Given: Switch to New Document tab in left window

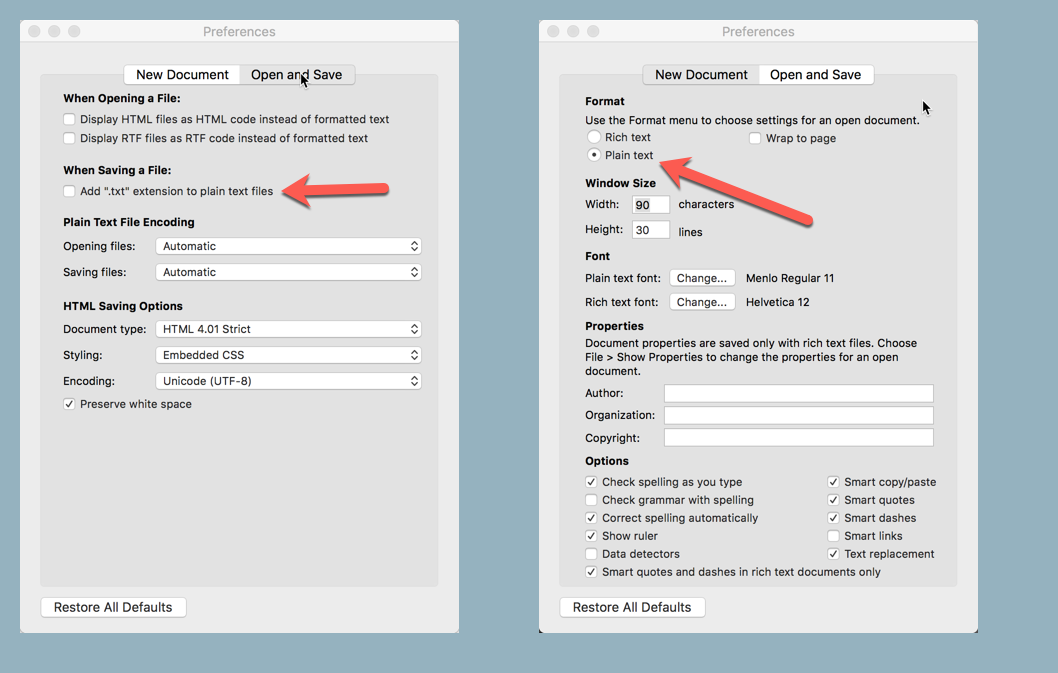Looking at the screenshot, I should click(x=183, y=75).
